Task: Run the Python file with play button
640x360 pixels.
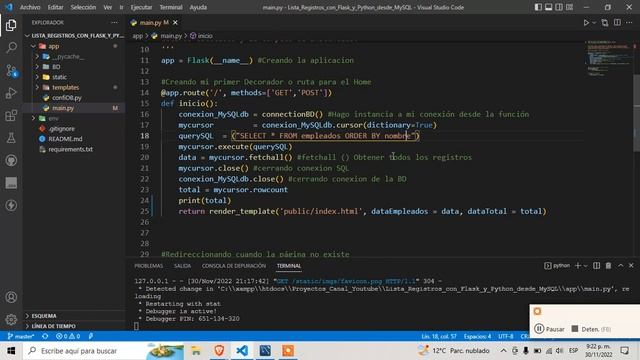Action: tap(586, 23)
